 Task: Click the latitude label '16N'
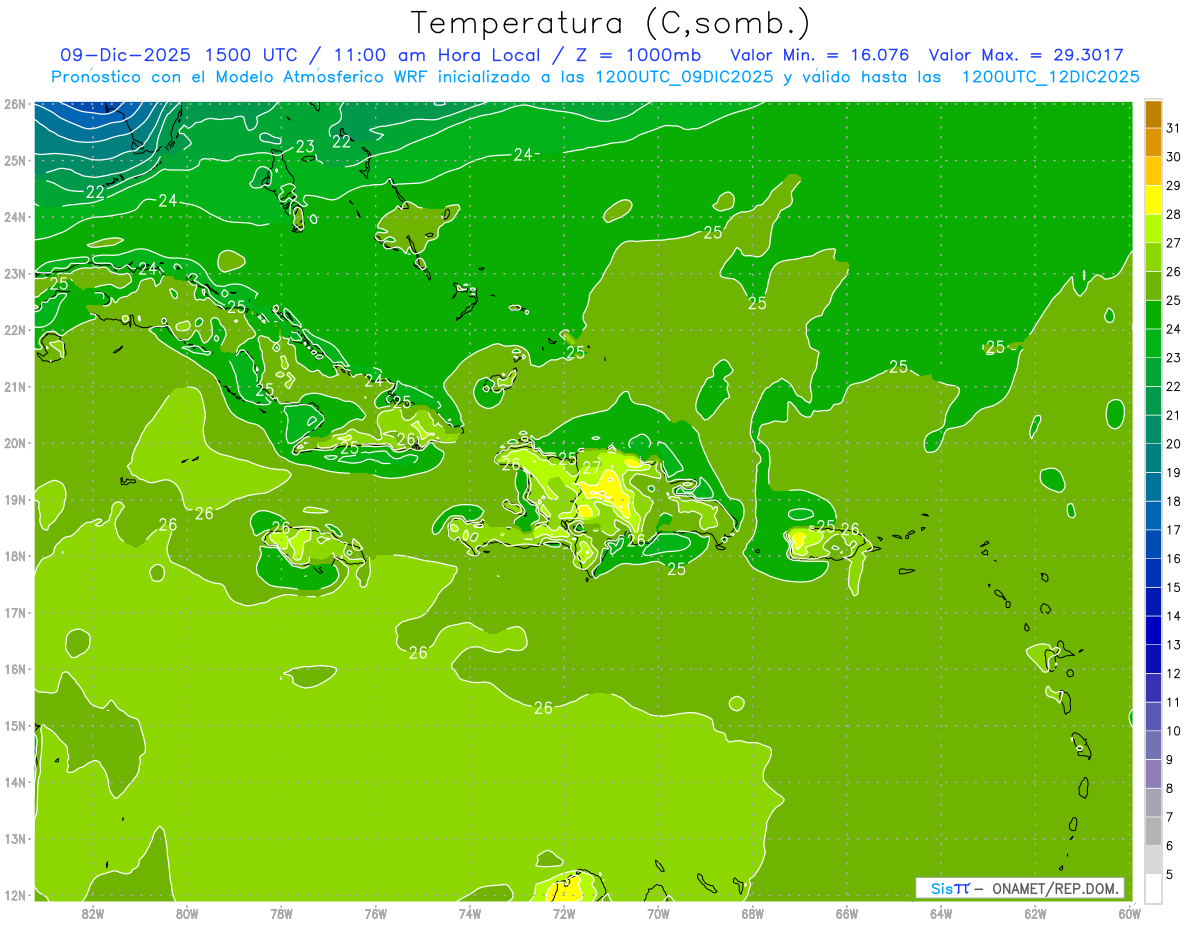click(14, 669)
